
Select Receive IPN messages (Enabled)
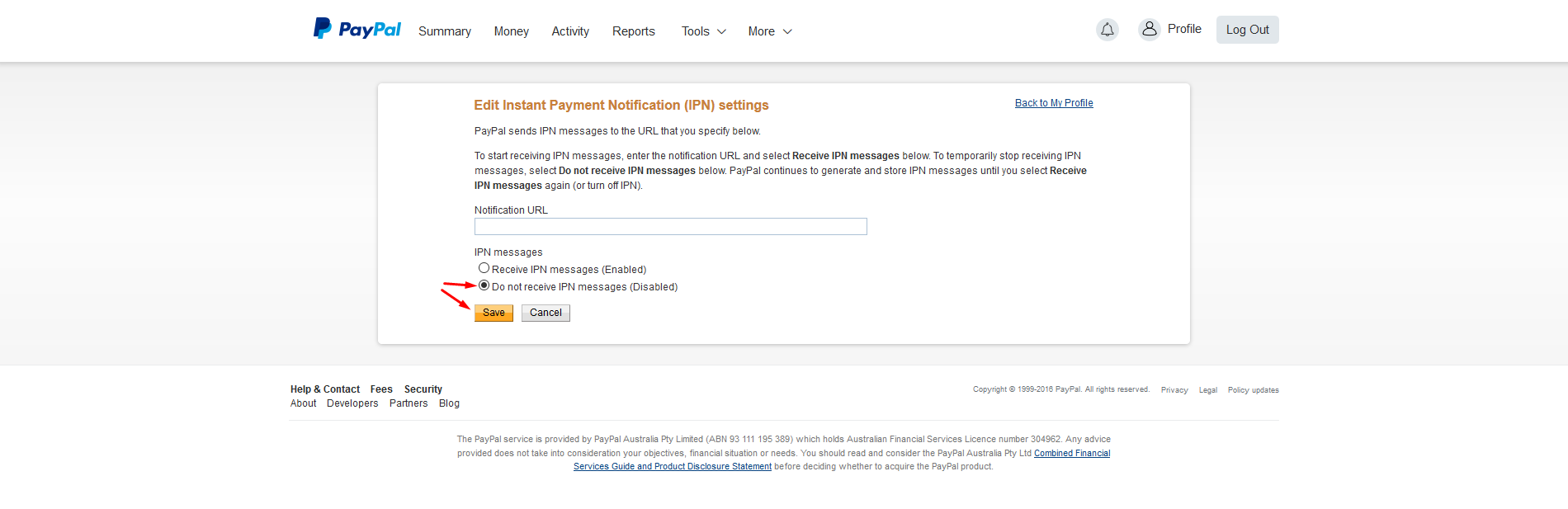[484, 268]
